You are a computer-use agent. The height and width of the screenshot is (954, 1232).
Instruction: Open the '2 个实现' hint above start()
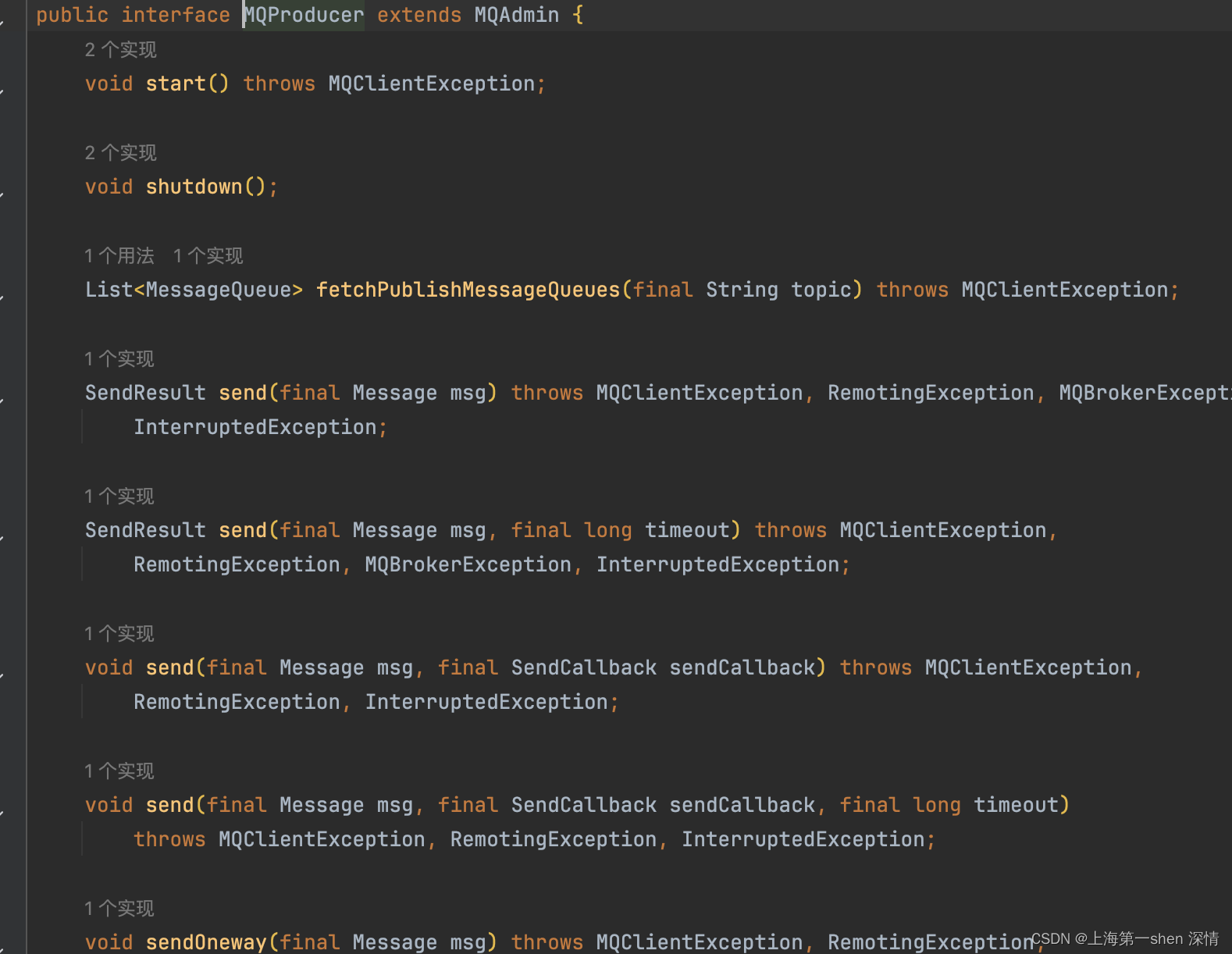[x=121, y=50]
